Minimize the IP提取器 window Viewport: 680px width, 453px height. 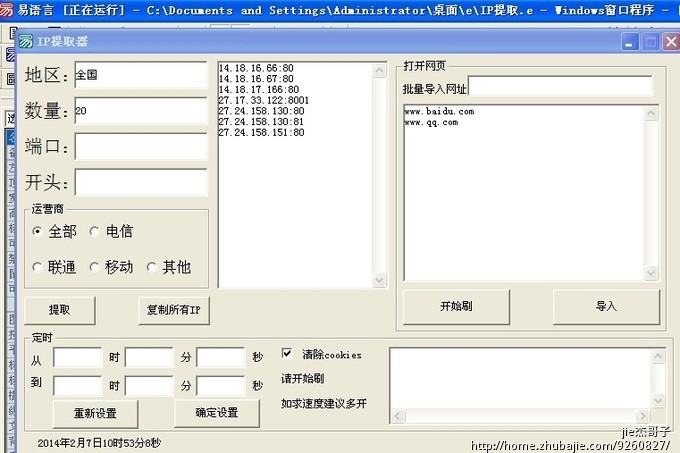point(630,42)
